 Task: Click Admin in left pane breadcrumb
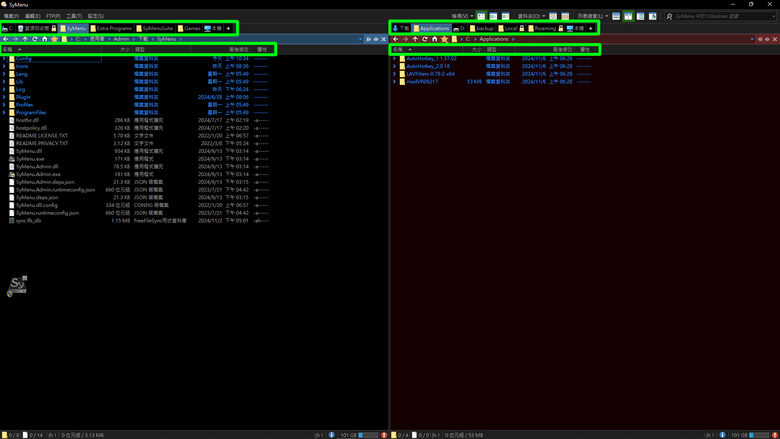tap(121, 39)
